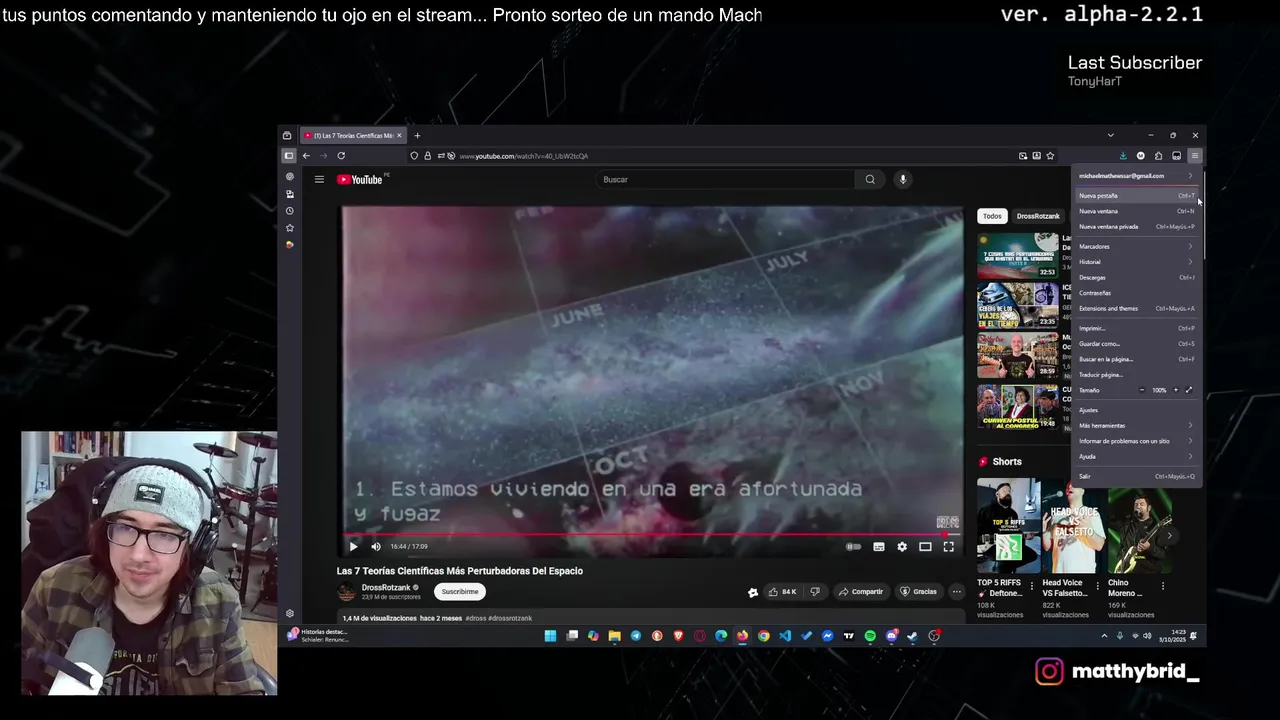
Task: Open the list all tabs dropdown chevron
Action: coord(1110,135)
